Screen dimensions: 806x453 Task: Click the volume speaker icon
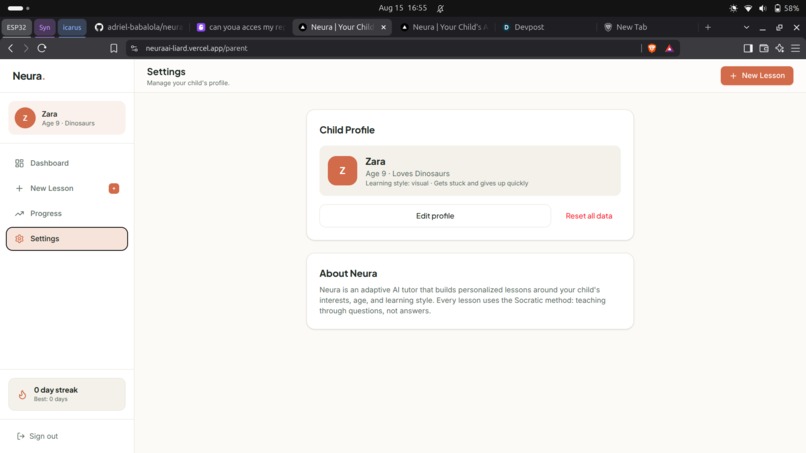763,8
